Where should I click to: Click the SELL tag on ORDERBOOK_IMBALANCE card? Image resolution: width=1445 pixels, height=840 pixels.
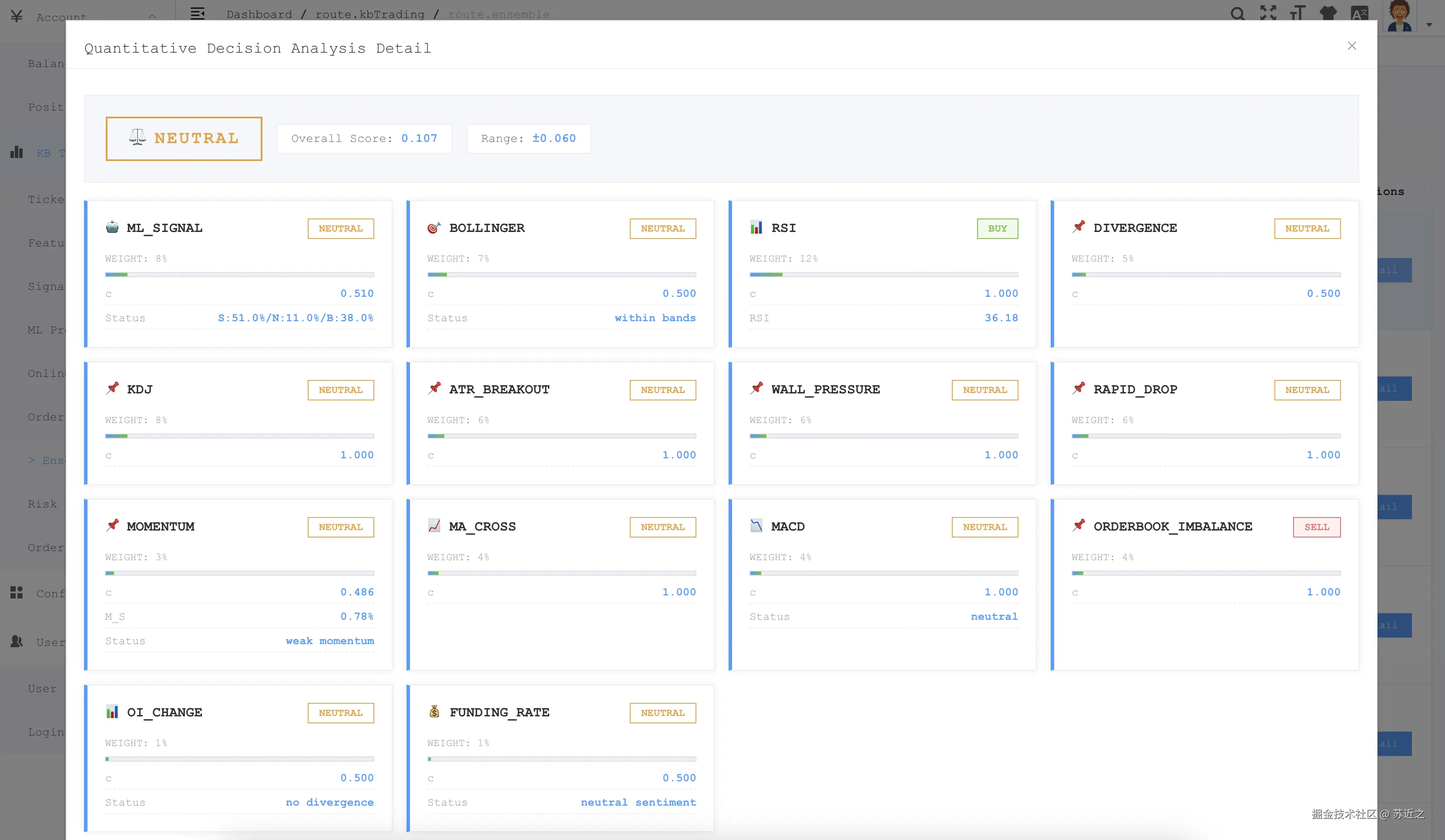[x=1317, y=527]
